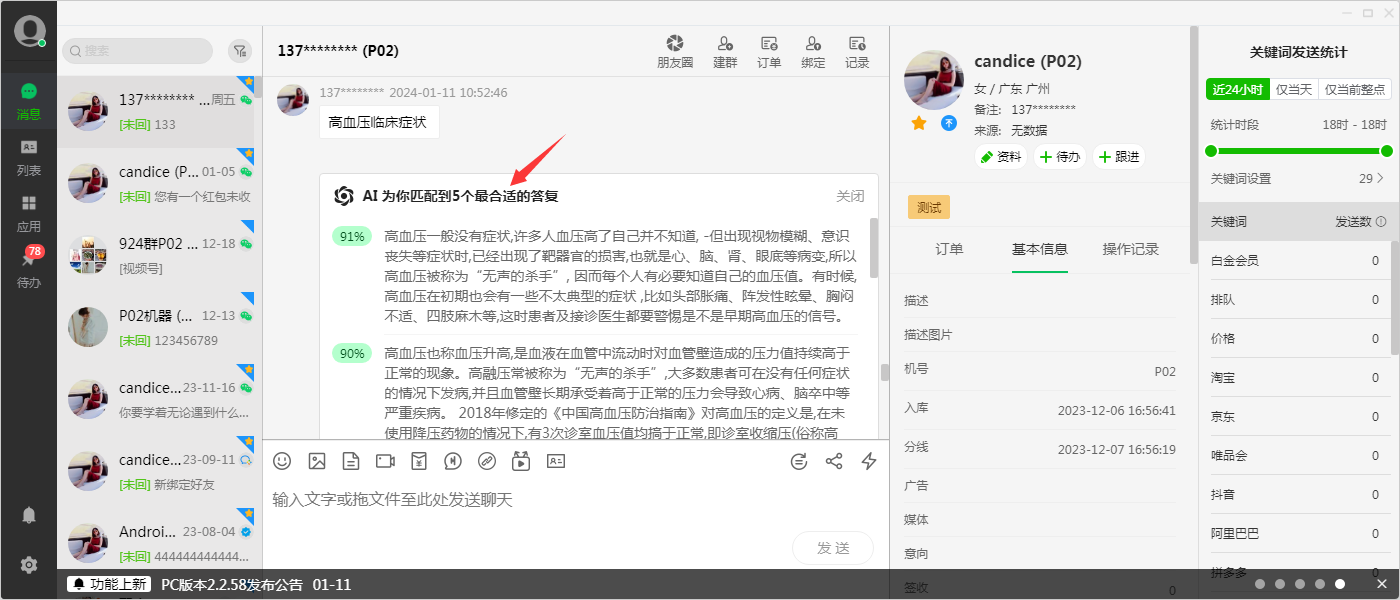The width and height of the screenshot is (1400, 600).
Task: Switch statistics to 仅当天
Action: click(x=1294, y=89)
